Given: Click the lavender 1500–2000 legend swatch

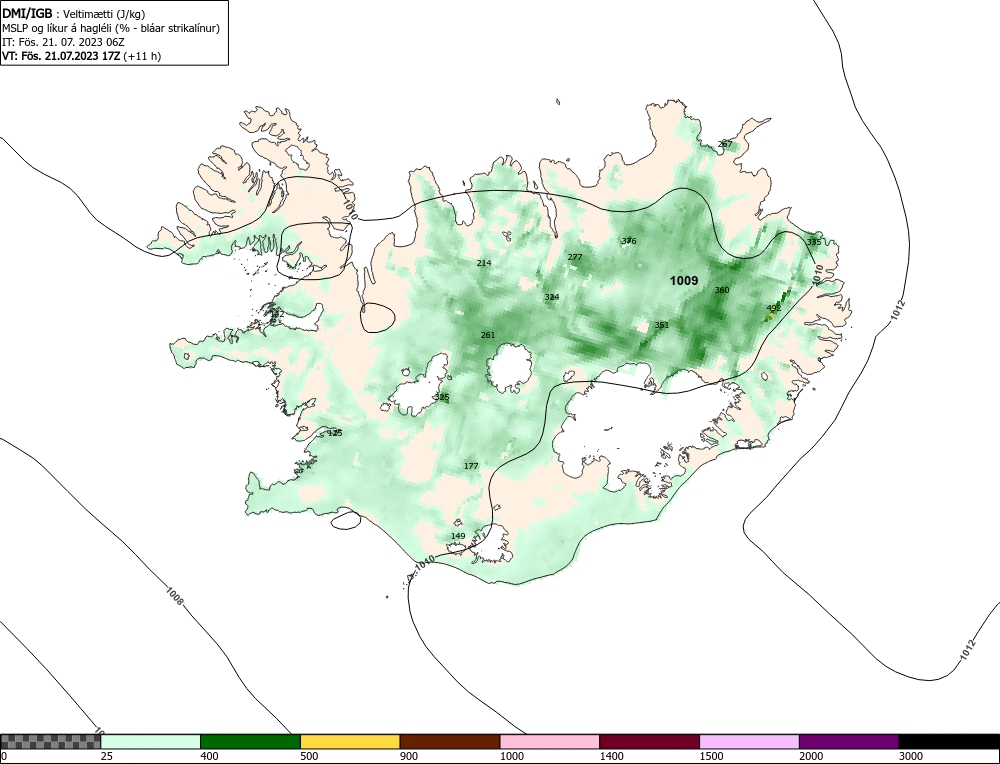Looking at the screenshot, I should [749, 741].
